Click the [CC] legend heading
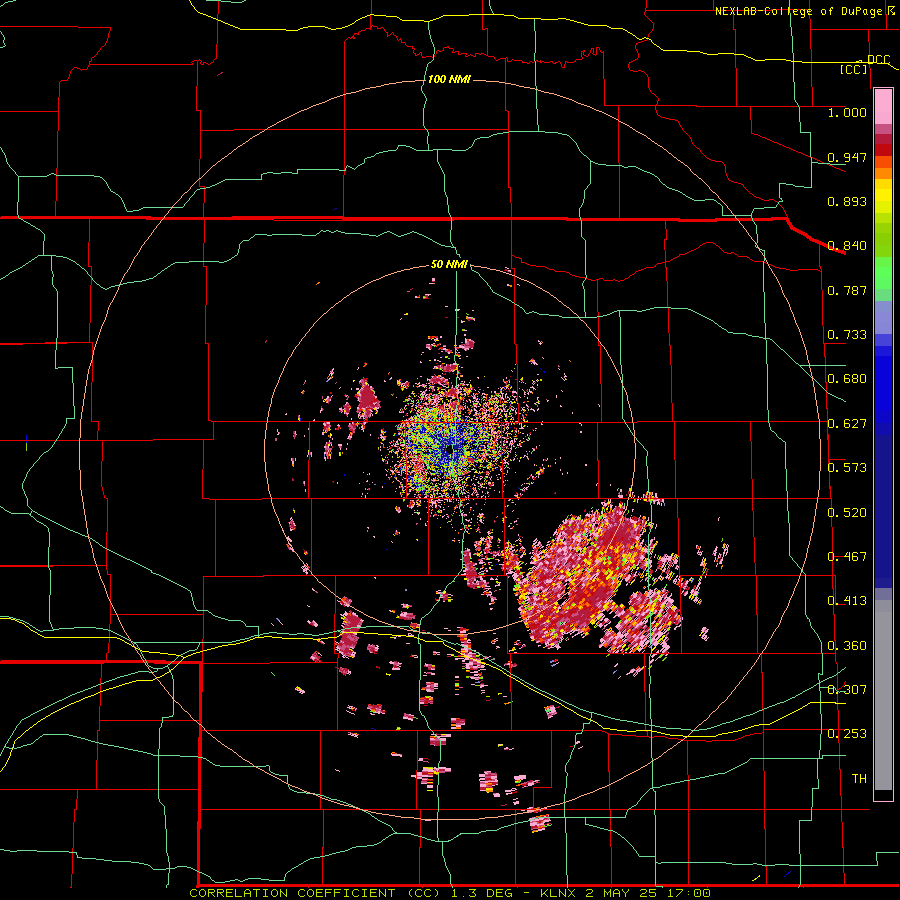The height and width of the screenshot is (900, 900). (x=854, y=69)
